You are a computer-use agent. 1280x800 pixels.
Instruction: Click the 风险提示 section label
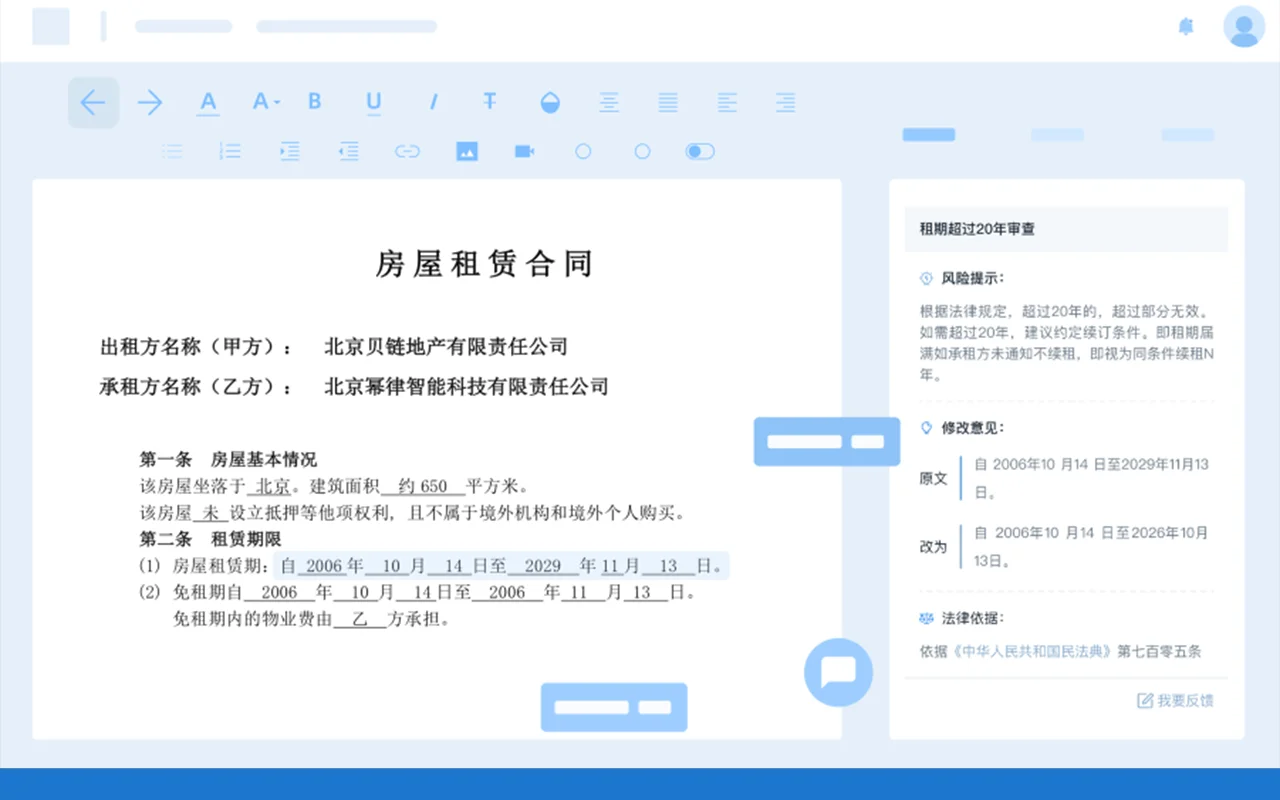[x=973, y=278]
